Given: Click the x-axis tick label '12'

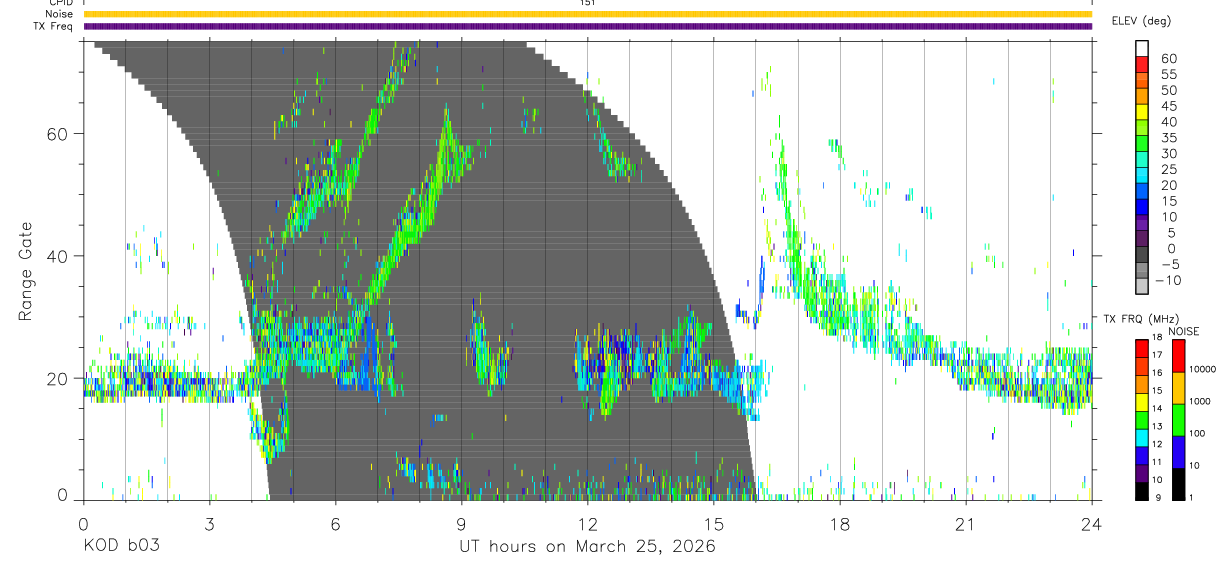Looking at the screenshot, I should pos(587,523).
